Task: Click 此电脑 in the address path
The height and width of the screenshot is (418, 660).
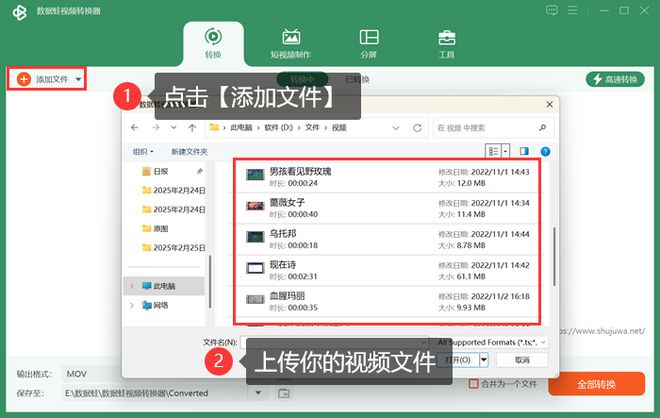Action: tap(241, 128)
